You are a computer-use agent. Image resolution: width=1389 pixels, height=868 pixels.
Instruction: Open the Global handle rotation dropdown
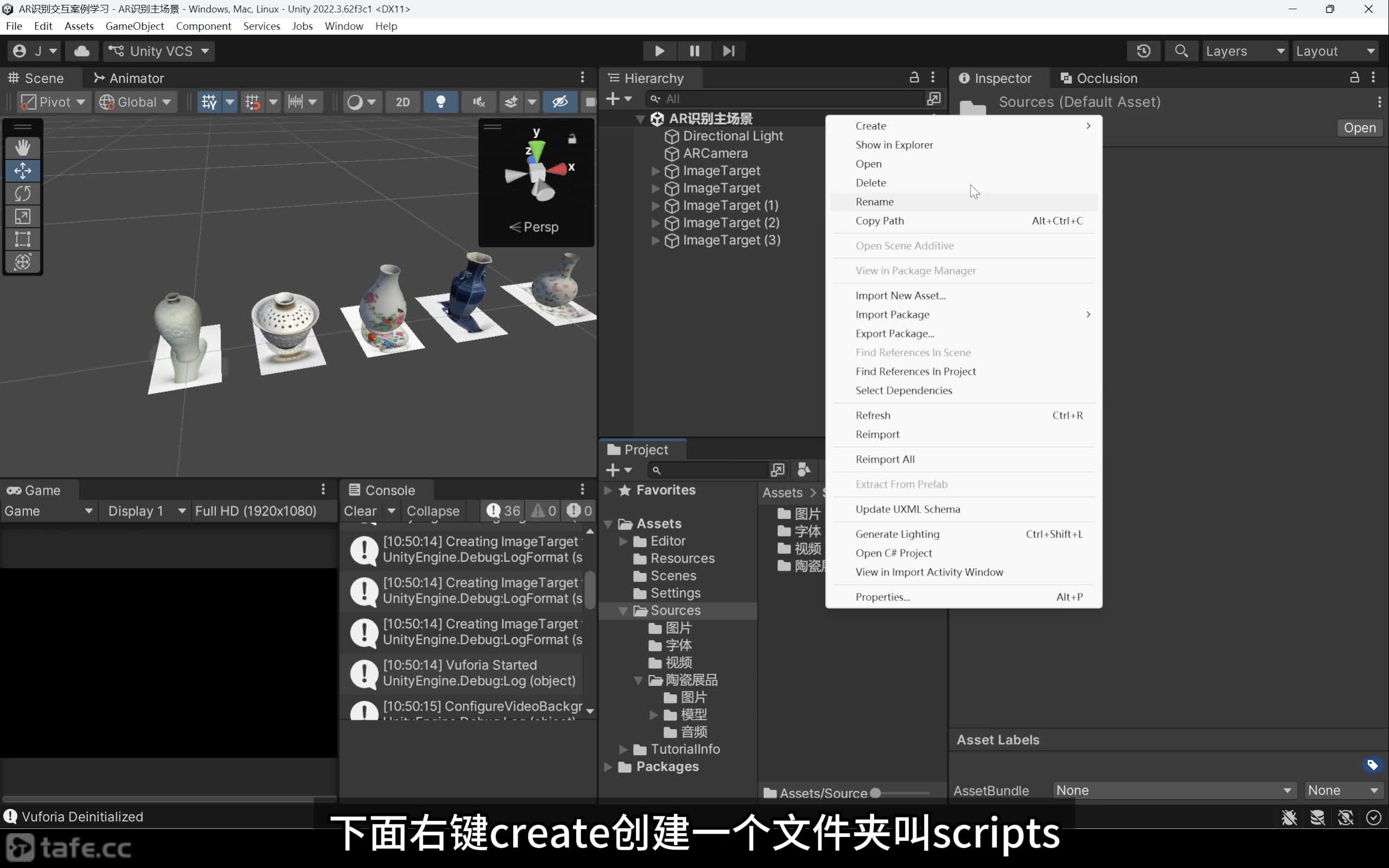click(x=136, y=102)
